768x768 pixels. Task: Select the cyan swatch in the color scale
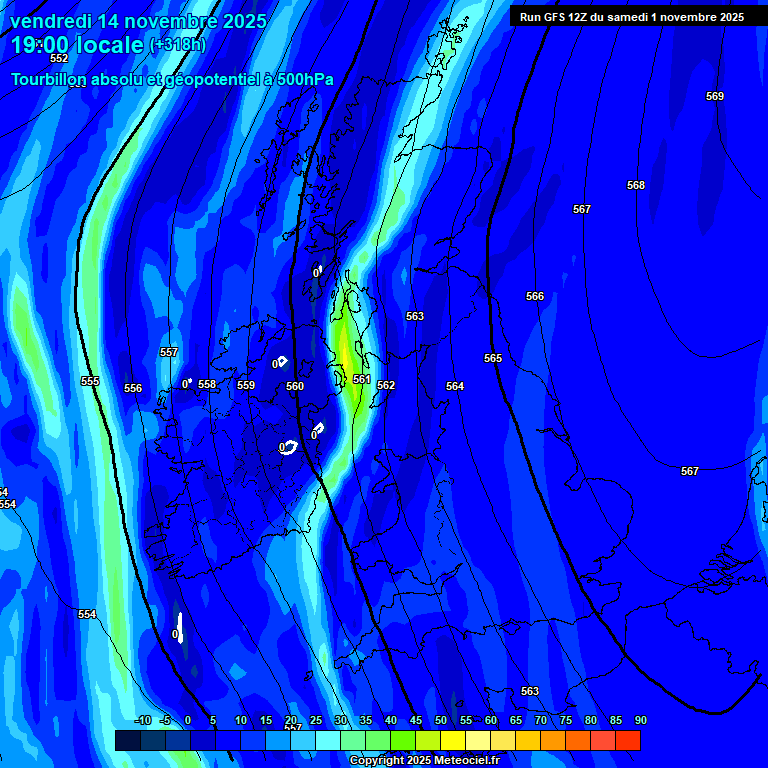(327, 741)
